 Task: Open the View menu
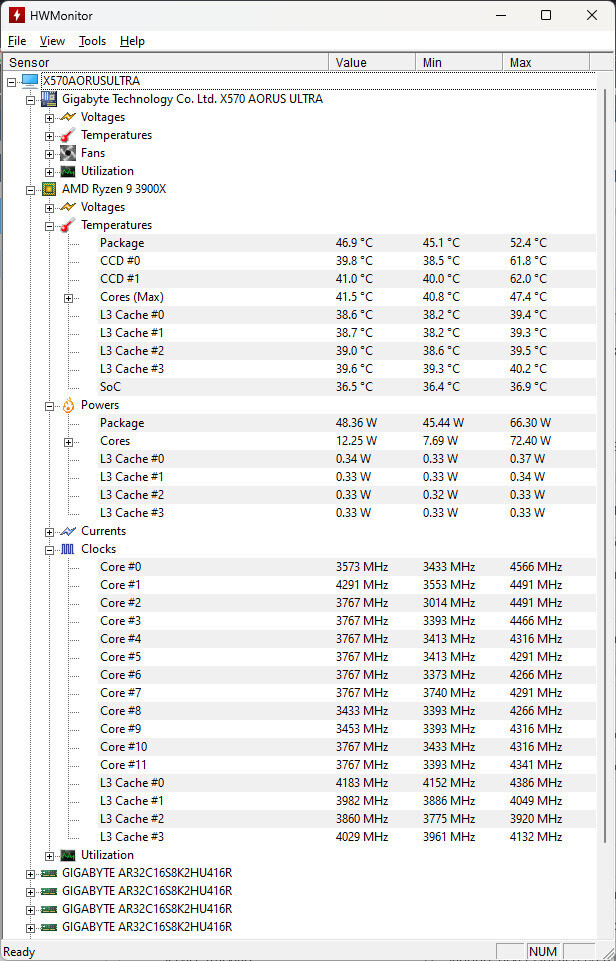(x=52, y=41)
